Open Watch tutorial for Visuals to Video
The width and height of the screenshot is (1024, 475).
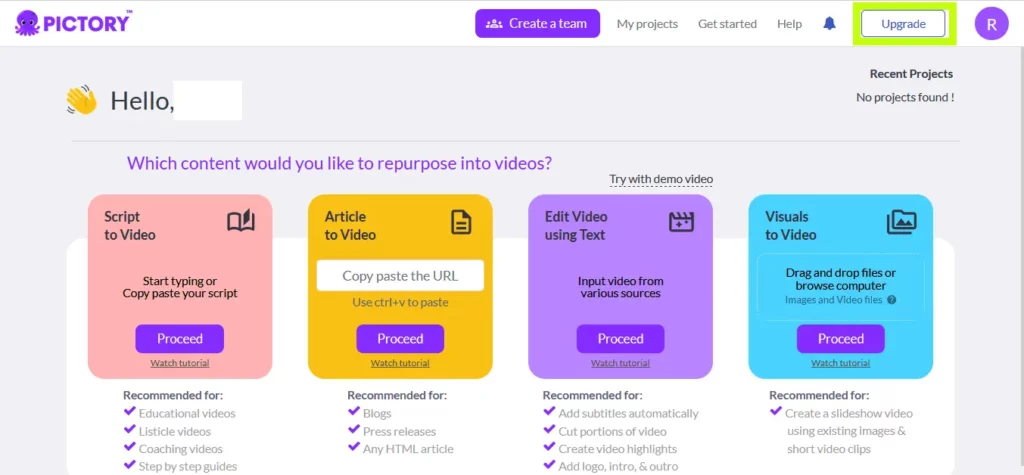pyautogui.click(x=840, y=363)
